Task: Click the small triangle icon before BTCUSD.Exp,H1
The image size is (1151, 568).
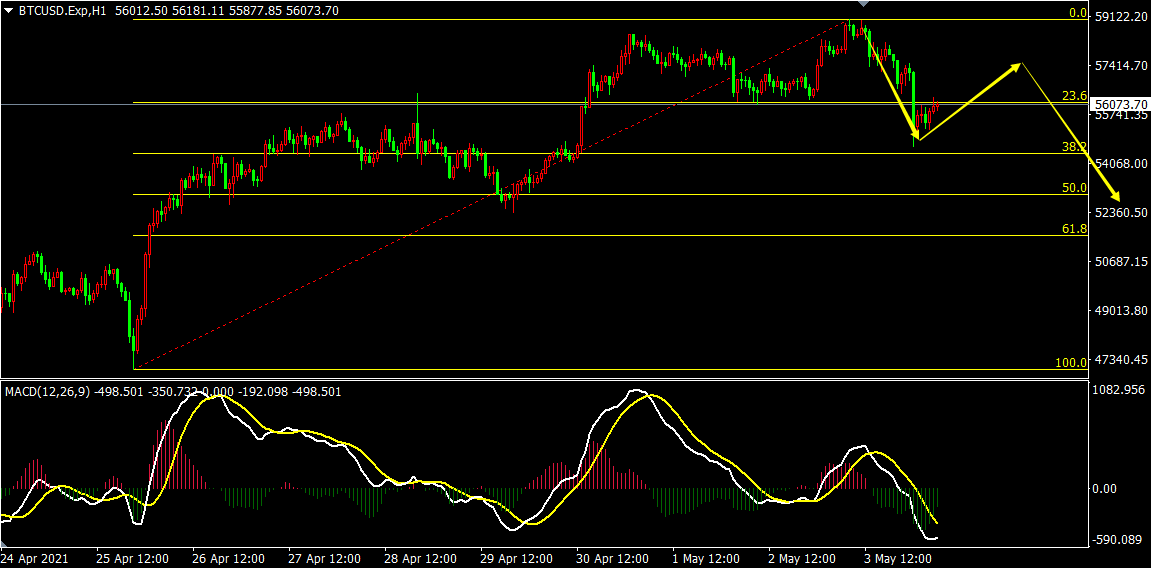Action: point(10,10)
